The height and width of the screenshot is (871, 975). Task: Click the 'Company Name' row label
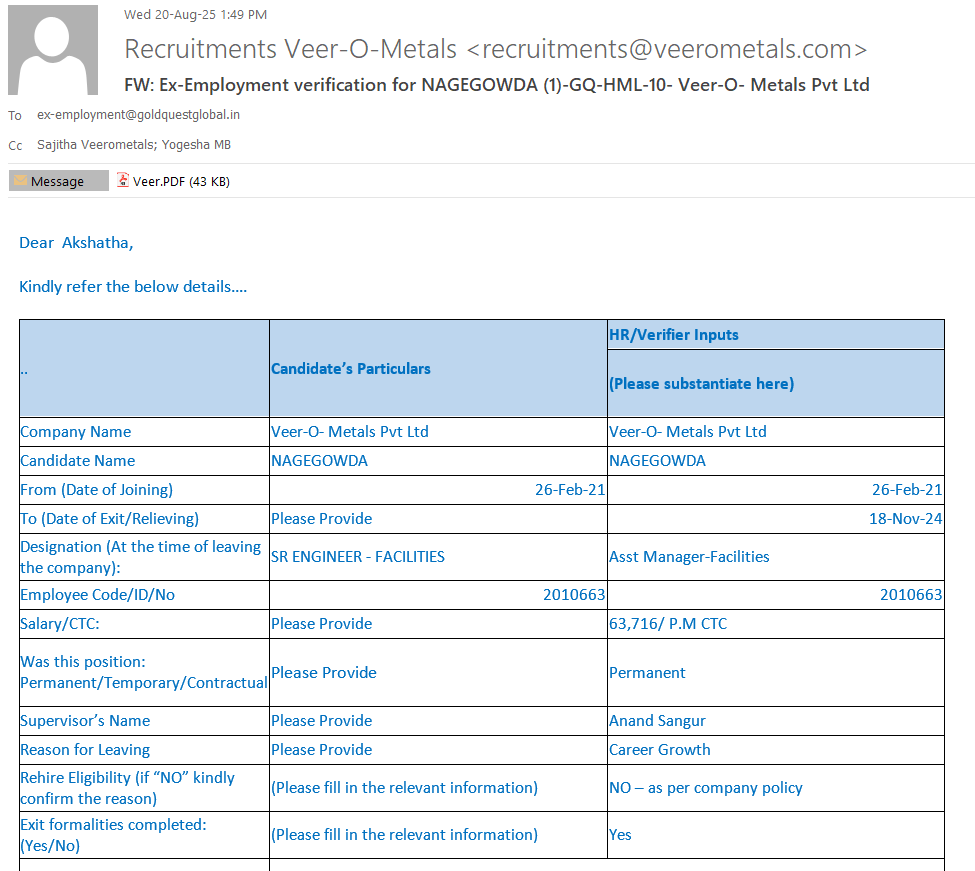(76, 431)
